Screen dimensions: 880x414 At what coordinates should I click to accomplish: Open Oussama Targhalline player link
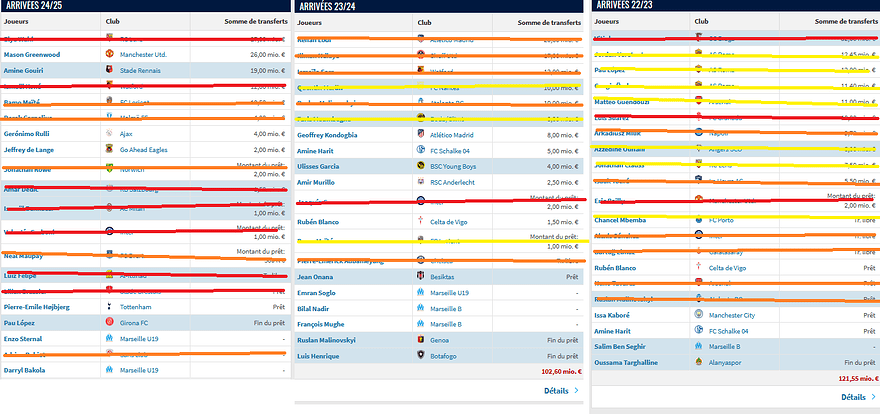(x=626, y=362)
